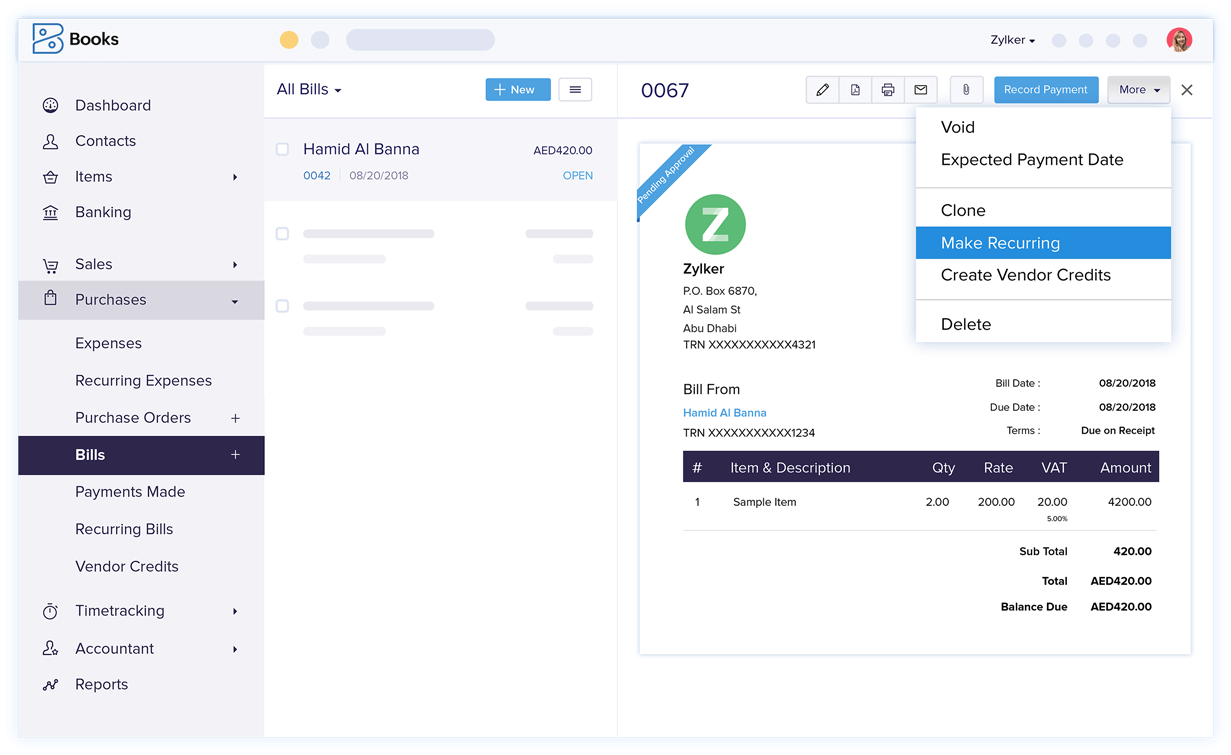Click the Sub Total label
The height and width of the screenshot is (755, 1231).
pyautogui.click(x=1043, y=551)
